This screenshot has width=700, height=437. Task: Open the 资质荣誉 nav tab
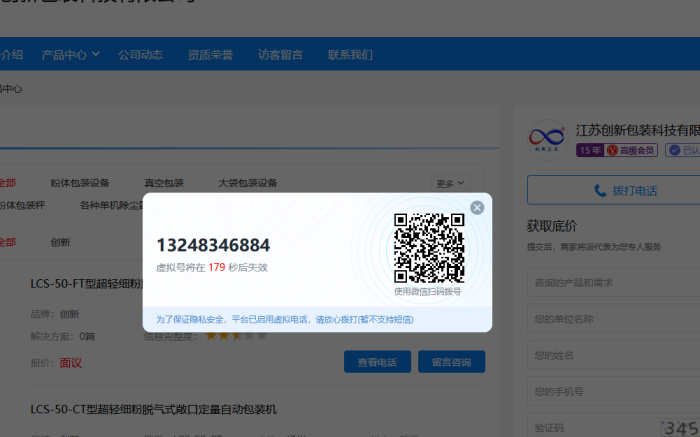[210, 55]
